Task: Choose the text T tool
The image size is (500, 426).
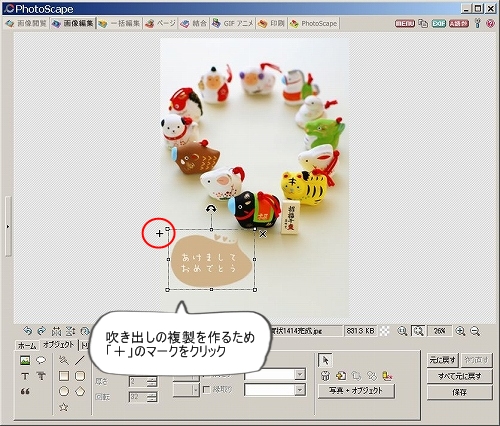Action: (25, 376)
